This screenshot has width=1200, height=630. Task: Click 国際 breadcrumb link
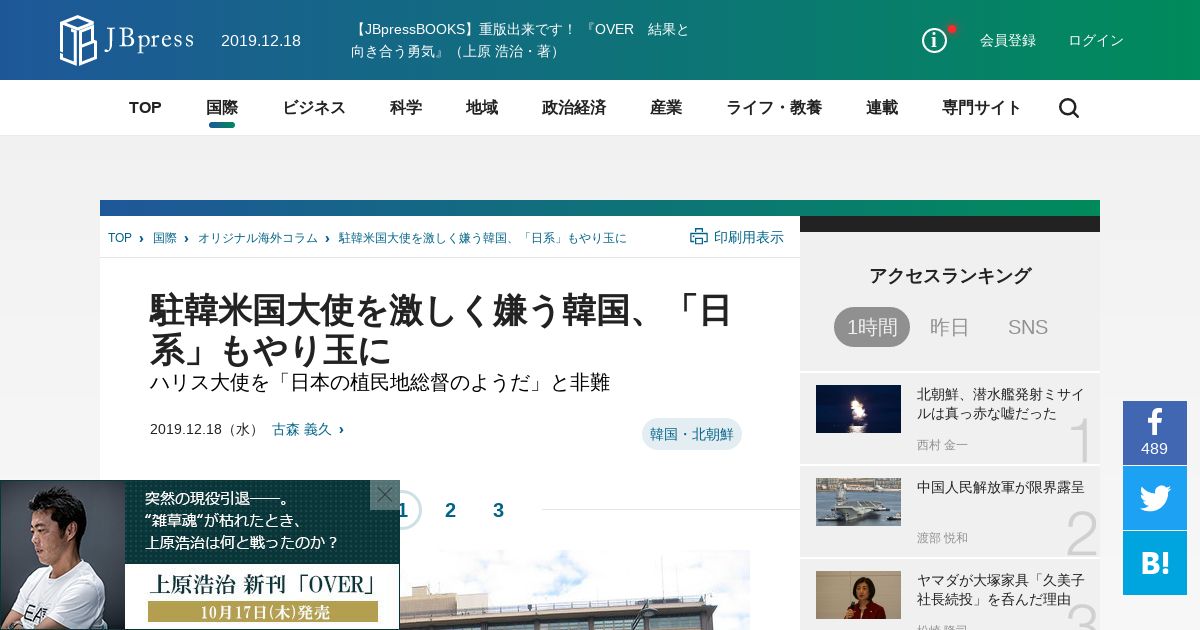[165, 238]
